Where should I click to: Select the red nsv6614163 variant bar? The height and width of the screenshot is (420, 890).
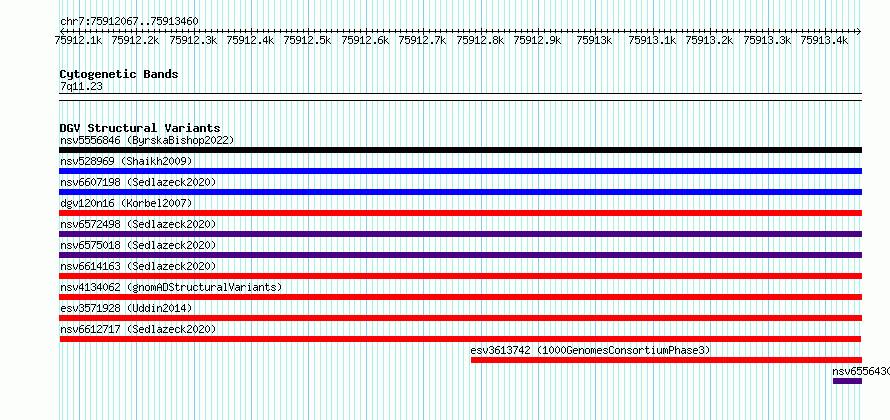(x=461, y=276)
